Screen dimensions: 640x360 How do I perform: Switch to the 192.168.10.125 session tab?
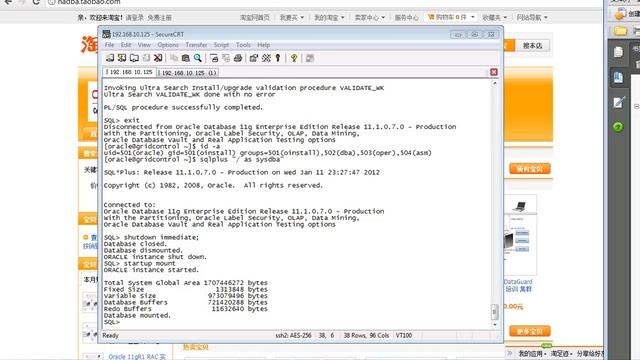click(x=129, y=72)
